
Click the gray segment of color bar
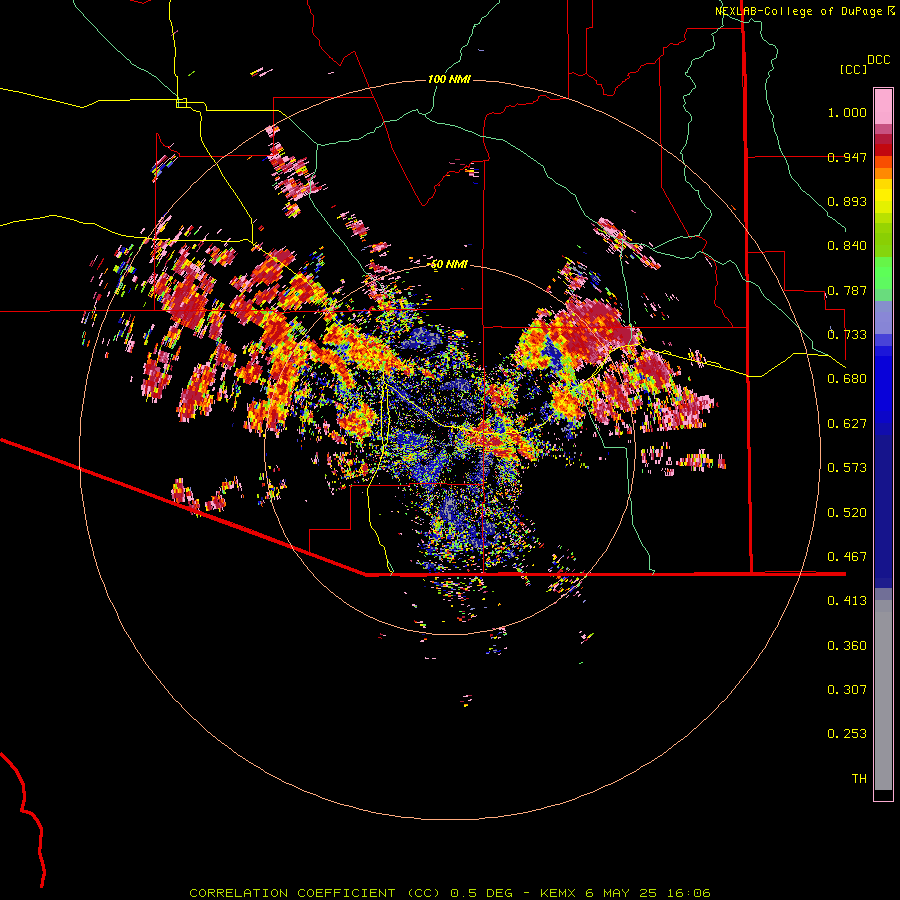[883, 695]
